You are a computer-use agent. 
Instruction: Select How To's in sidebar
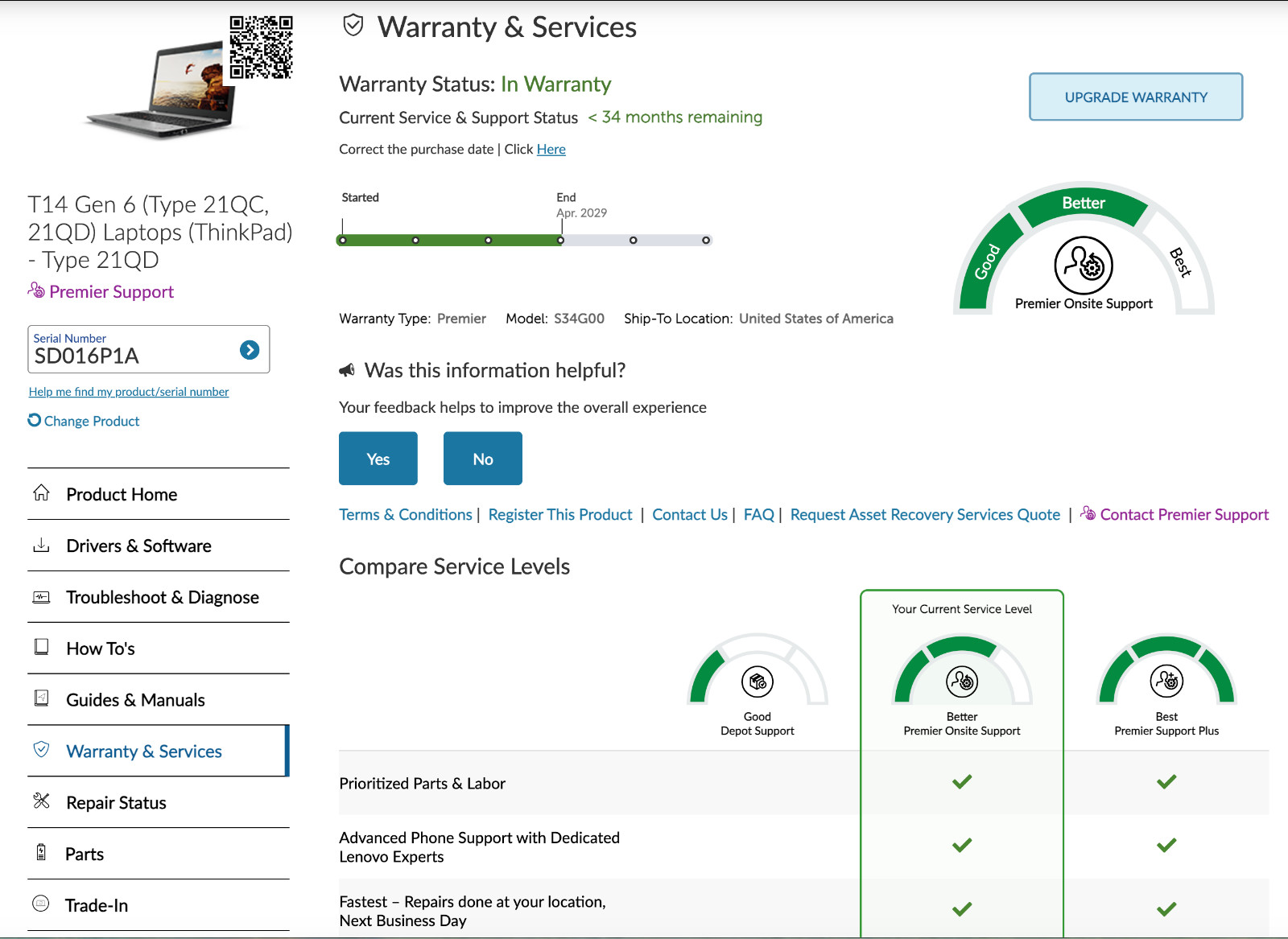point(159,649)
